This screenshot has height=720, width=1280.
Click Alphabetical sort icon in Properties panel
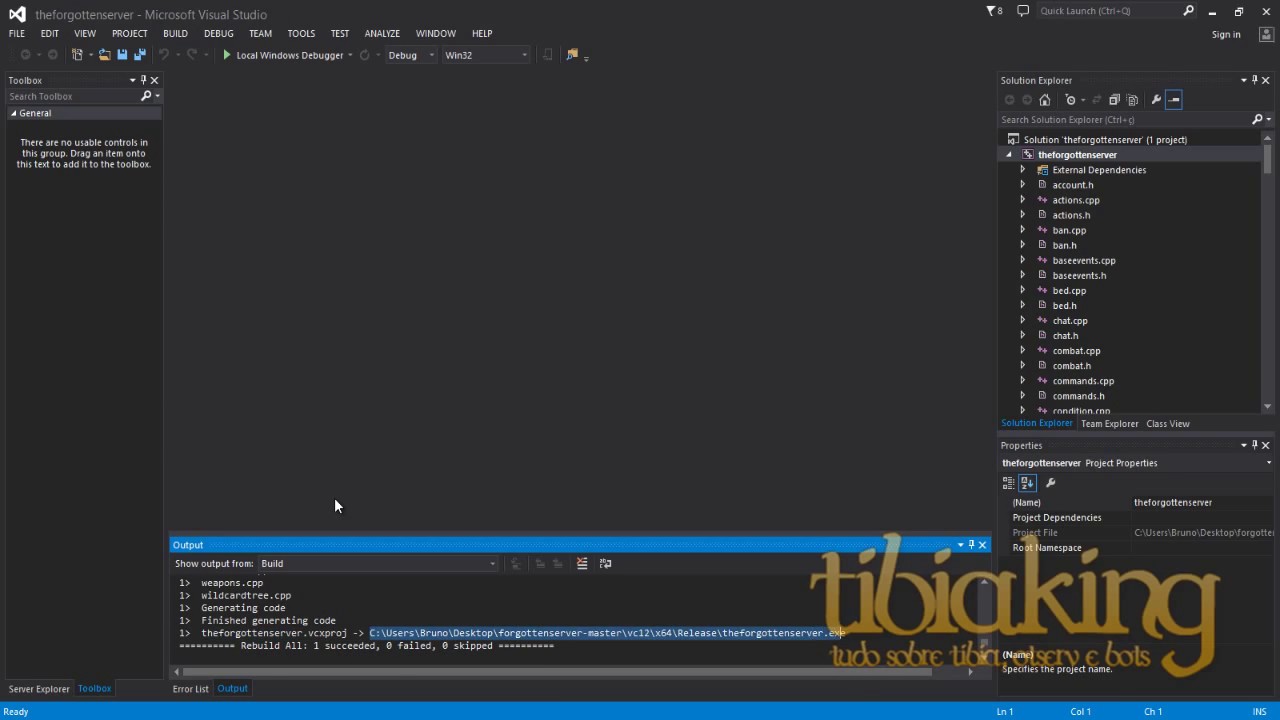tap(1027, 483)
